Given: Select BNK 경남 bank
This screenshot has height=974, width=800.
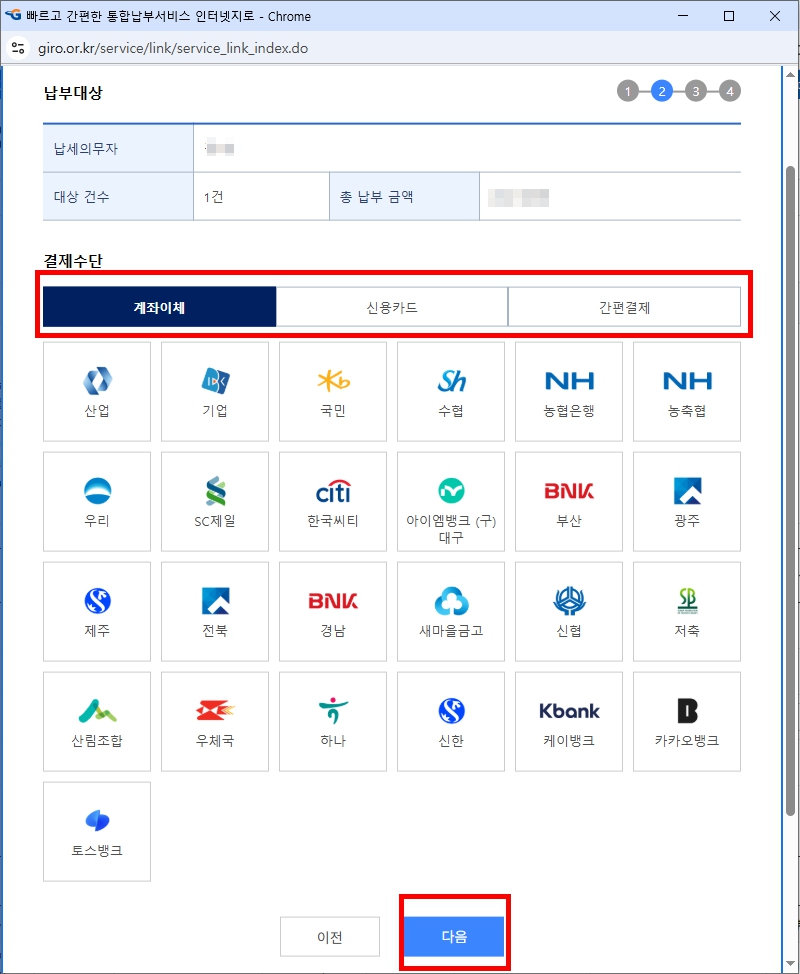Looking at the screenshot, I should coord(333,611).
